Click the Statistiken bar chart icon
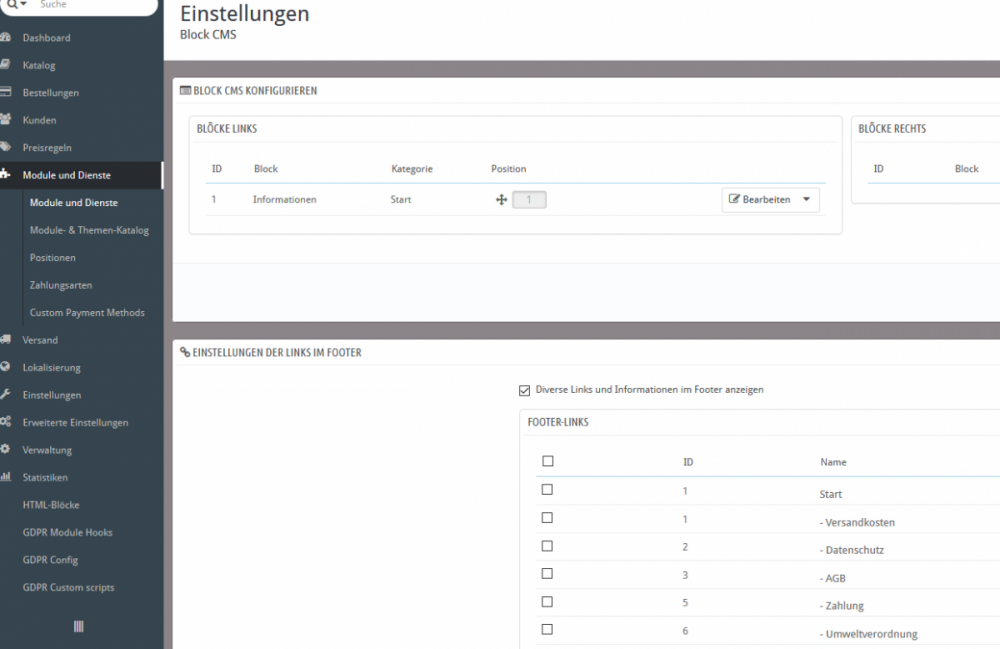This screenshot has width=1000, height=649. (5, 477)
